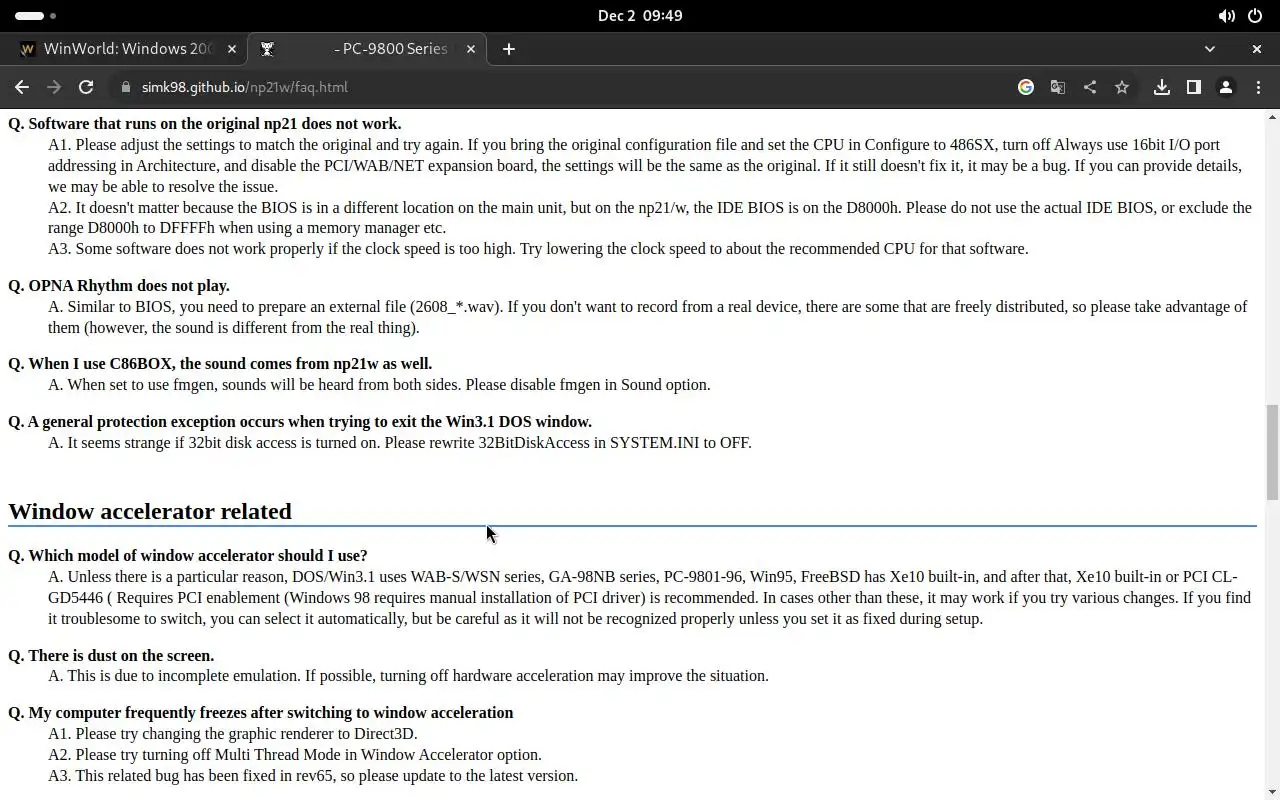Click the page vertical scrollbar thumb

tap(1272, 452)
